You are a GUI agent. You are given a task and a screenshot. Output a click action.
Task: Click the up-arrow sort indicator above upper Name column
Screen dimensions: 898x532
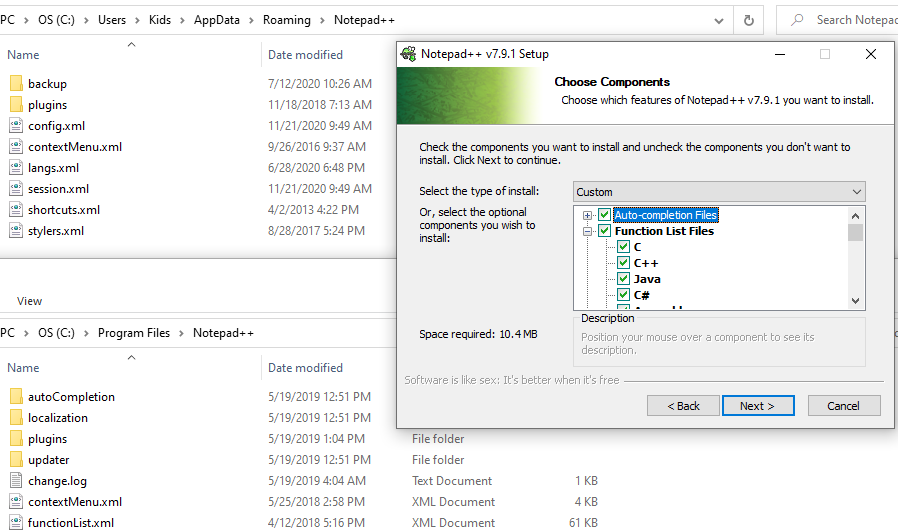[x=131, y=44]
